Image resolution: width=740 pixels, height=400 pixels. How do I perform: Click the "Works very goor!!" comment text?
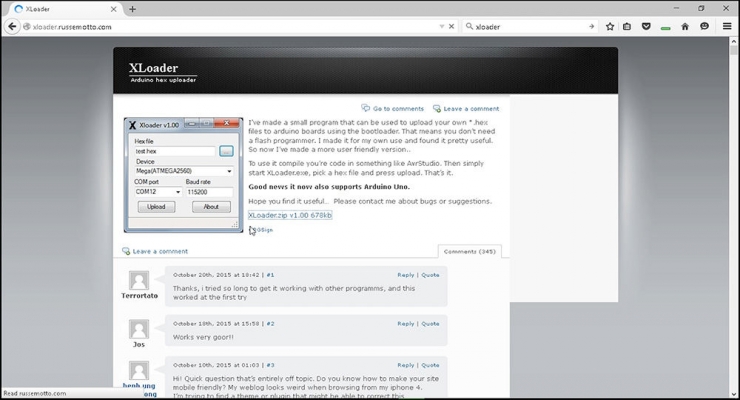tap(203, 337)
